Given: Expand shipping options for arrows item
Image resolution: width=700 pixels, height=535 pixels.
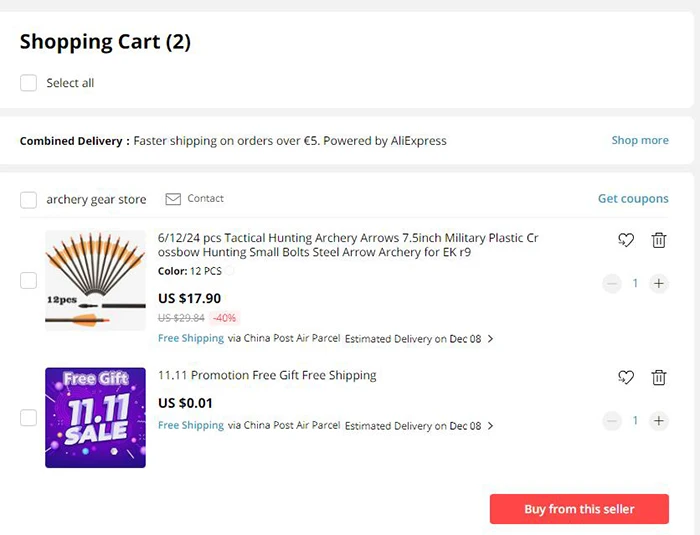Looking at the screenshot, I should click(x=490, y=339).
